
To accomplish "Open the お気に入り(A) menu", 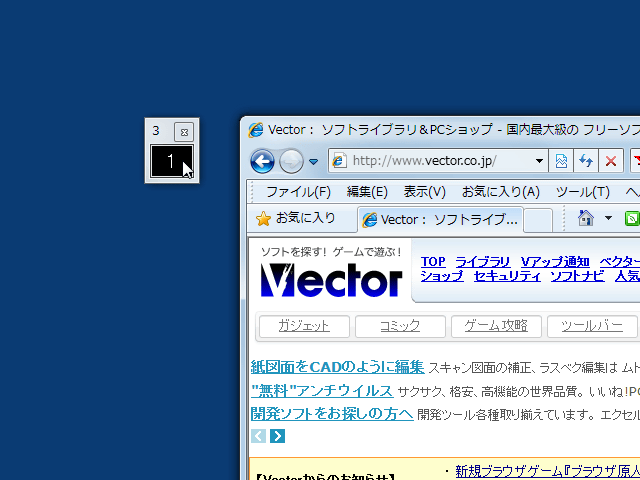I will click(500, 192).
